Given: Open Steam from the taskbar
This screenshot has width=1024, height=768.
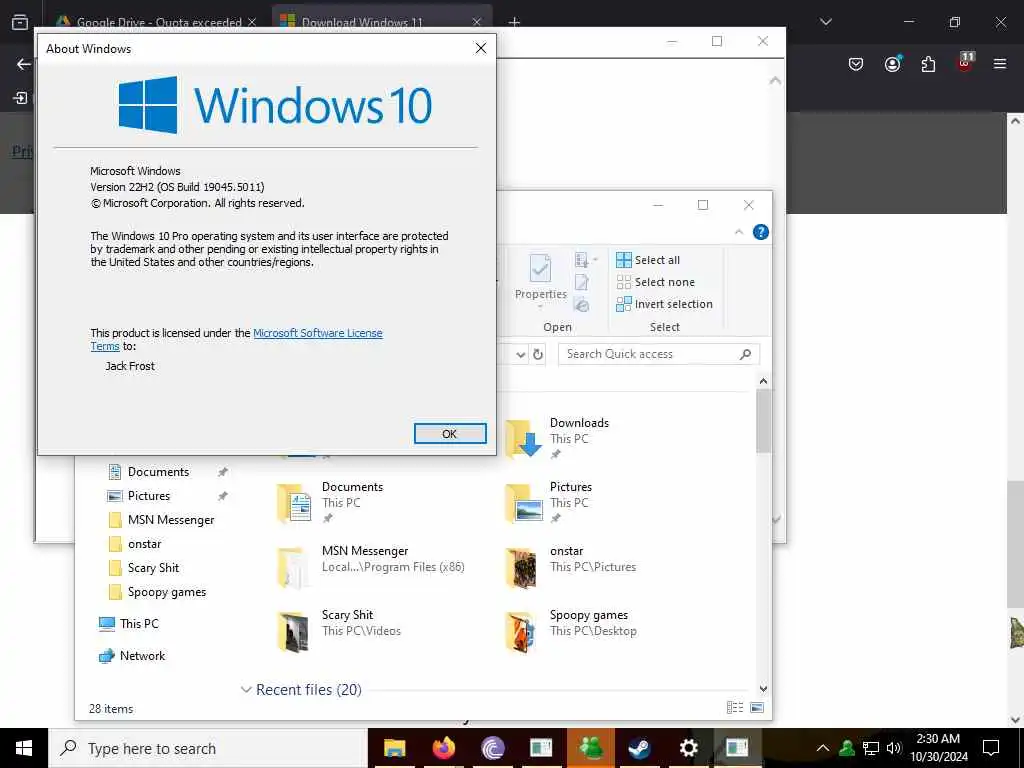Looking at the screenshot, I should click(x=639, y=748).
